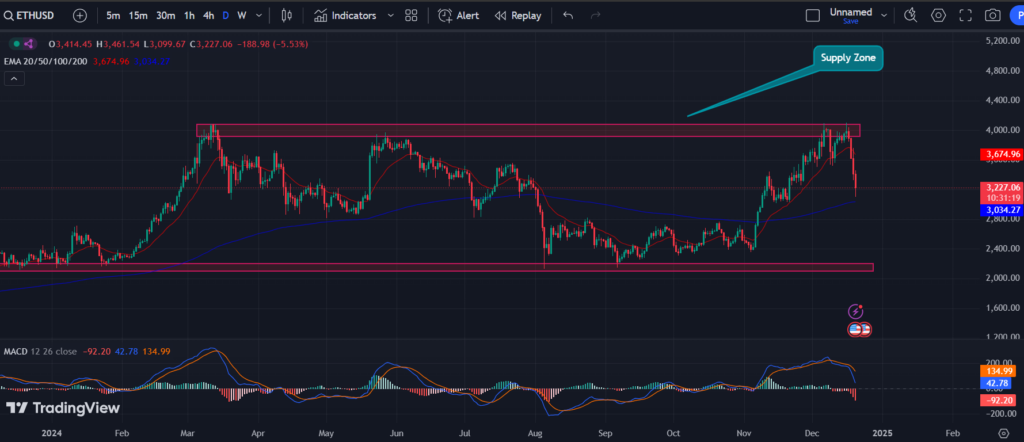Click the red 3,674.96 EMA price label

1000,155
